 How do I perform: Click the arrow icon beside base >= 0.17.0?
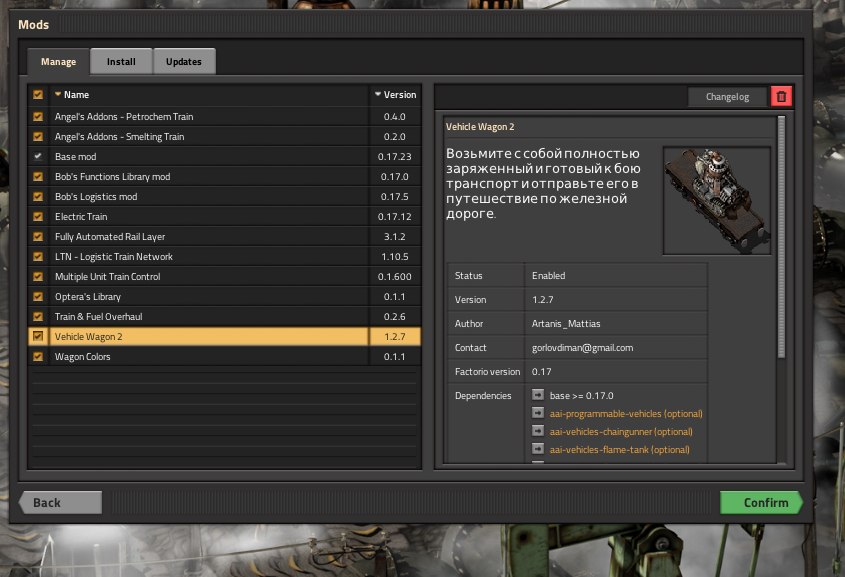click(538, 395)
